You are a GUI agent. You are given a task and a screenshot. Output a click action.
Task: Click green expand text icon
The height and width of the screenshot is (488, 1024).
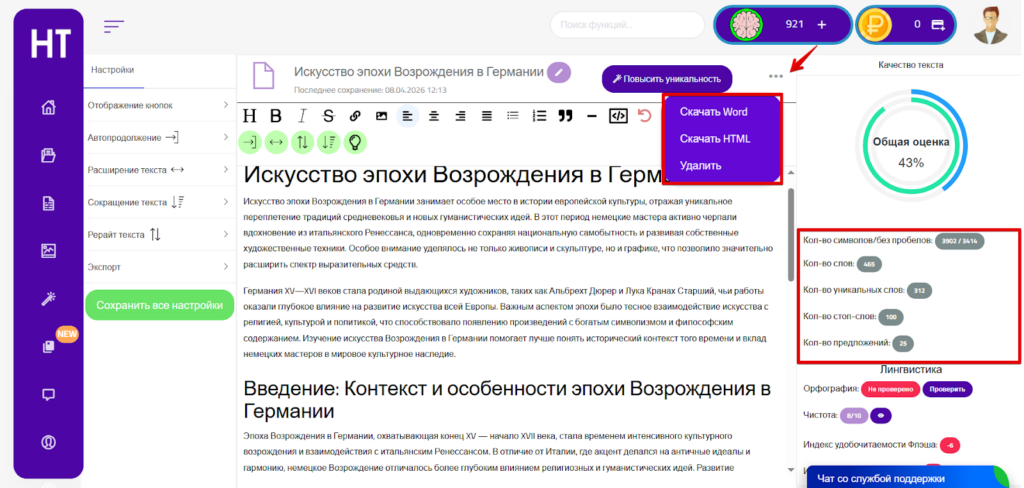click(276, 142)
